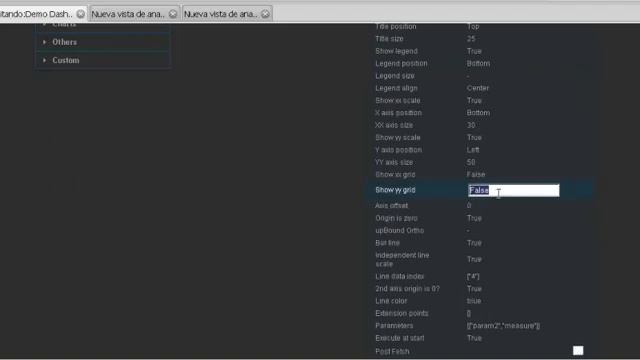Toggle Execute at start value True
Screen dimensions: 640x360
pos(474,338)
